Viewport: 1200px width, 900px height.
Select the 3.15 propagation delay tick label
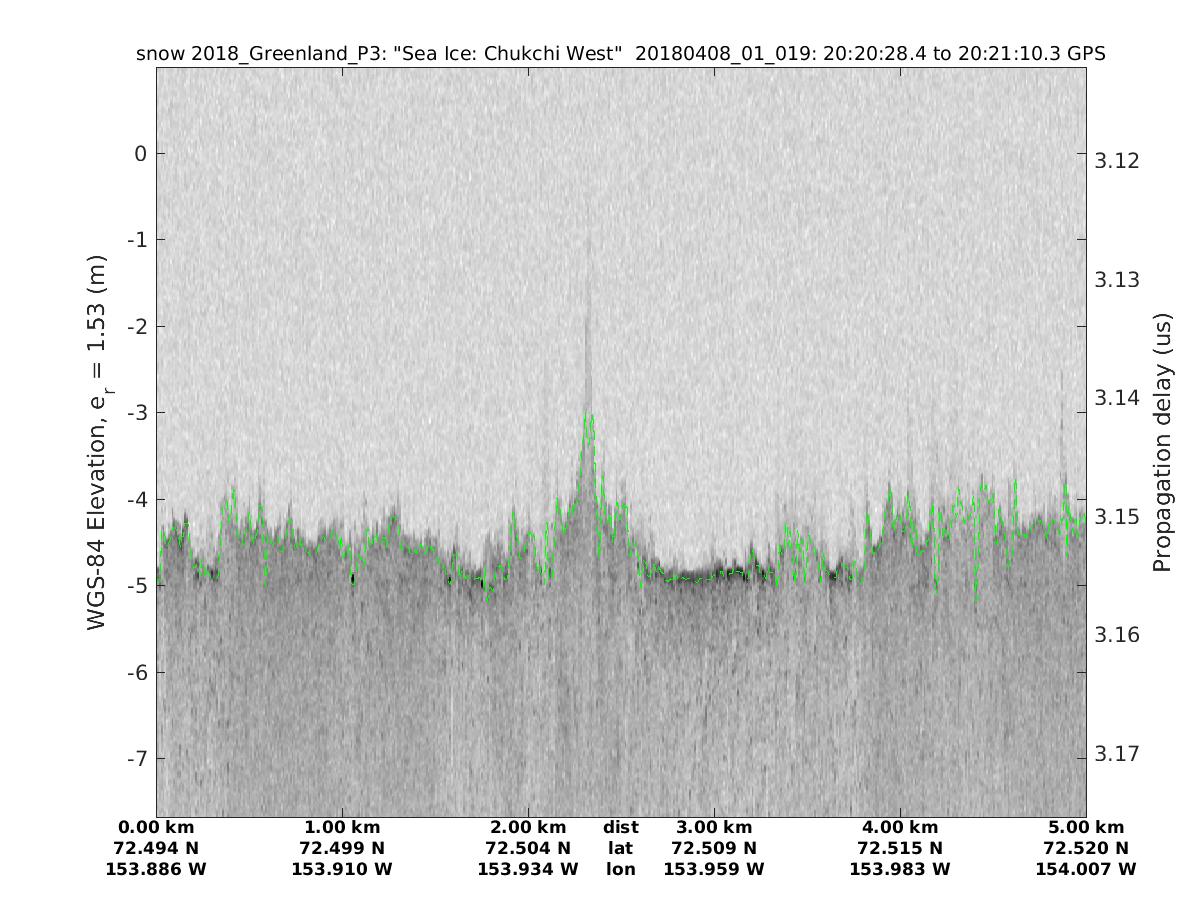pyautogui.click(x=1117, y=517)
